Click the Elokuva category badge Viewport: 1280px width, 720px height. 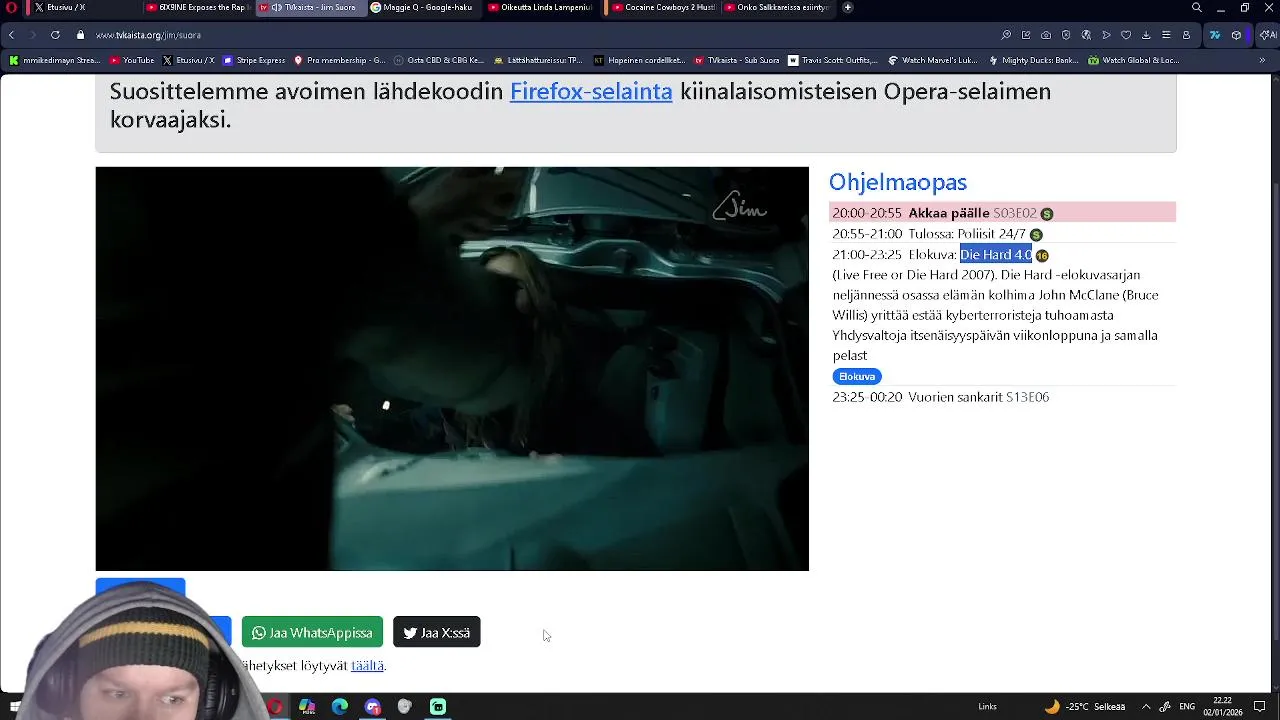click(x=857, y=376)
